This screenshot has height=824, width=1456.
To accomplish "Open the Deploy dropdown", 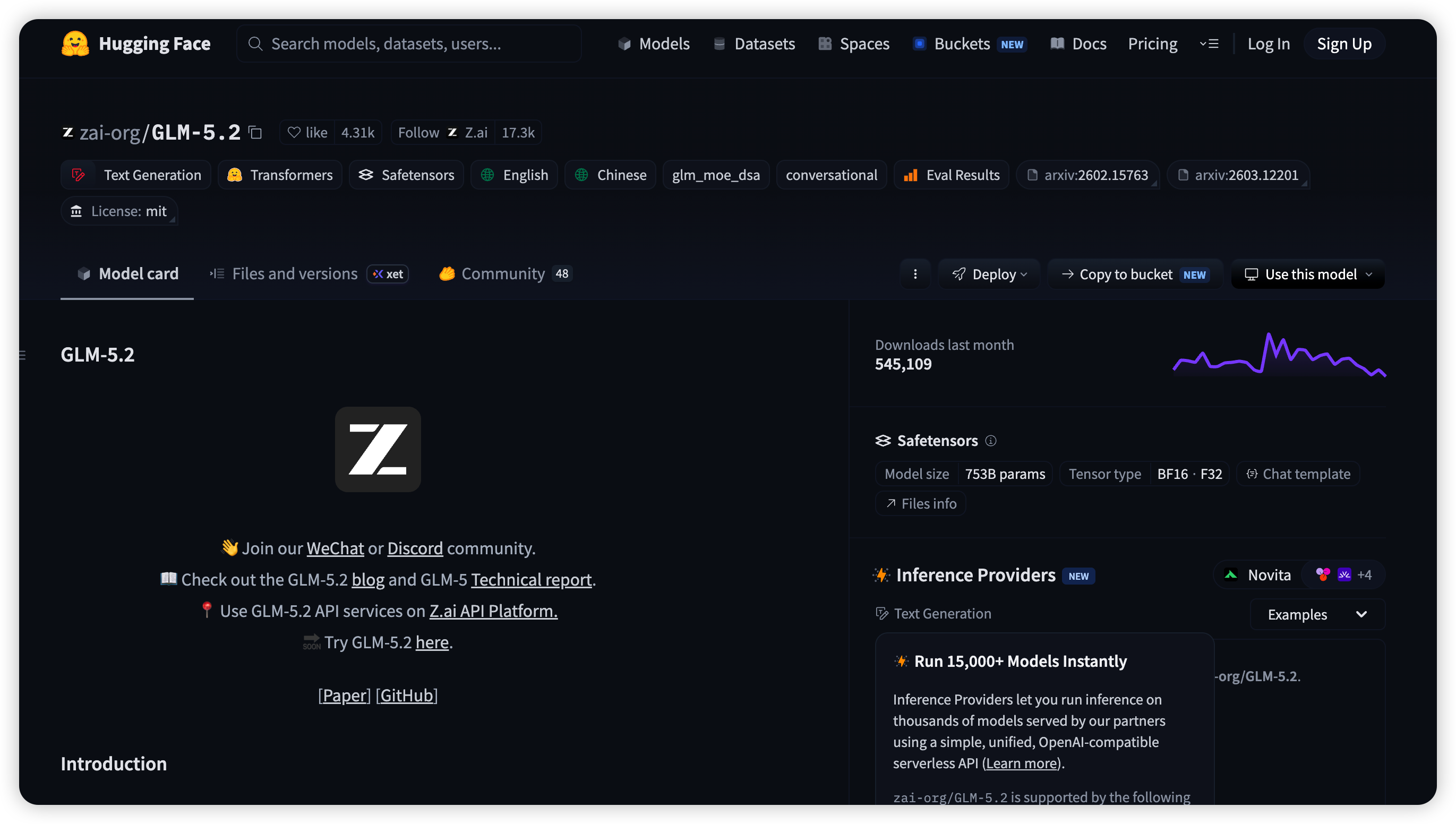I will tap(989, 274).
